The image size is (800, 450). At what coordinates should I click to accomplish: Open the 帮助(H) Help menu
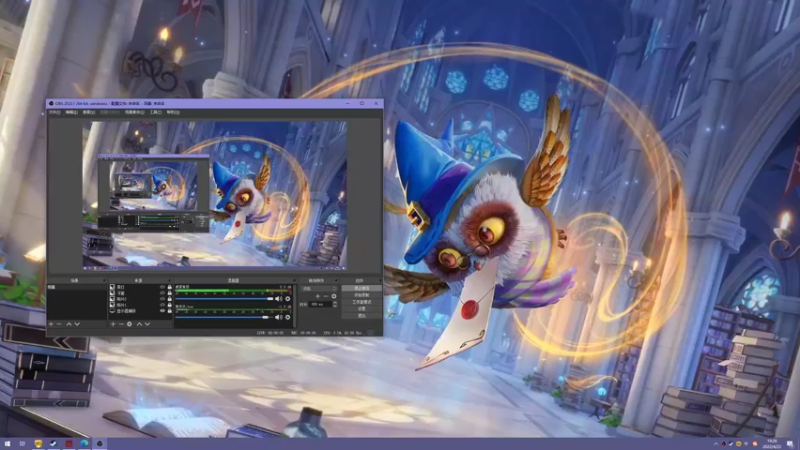tap(173, 112)
